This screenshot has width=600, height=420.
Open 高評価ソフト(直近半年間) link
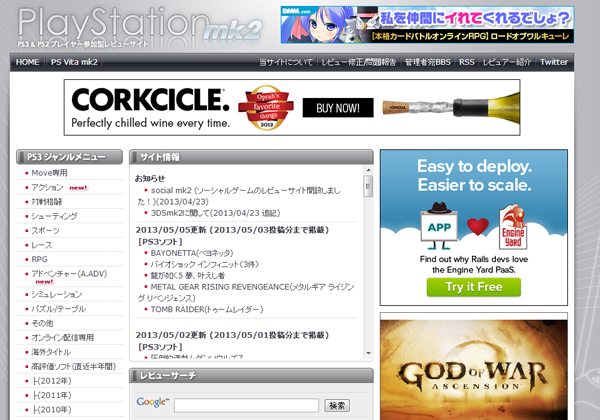(73, 366)
